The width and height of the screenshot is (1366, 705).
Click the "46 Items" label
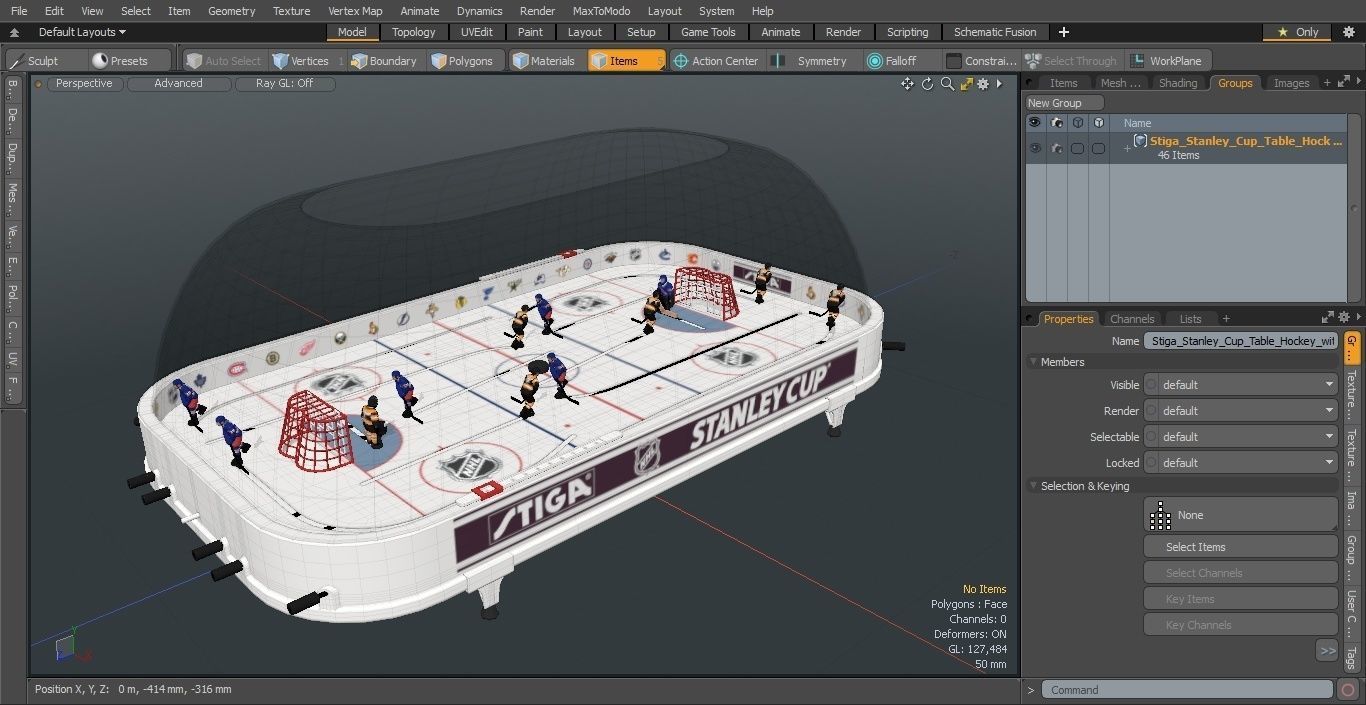1178,156
